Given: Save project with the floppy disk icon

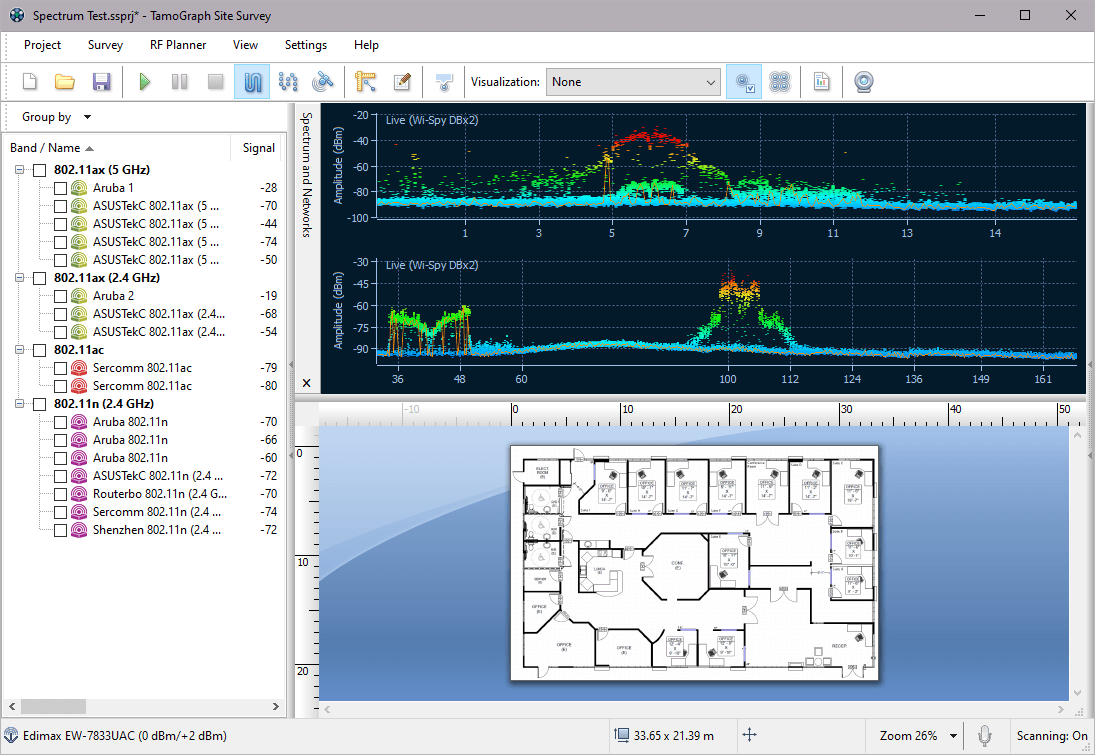Looking at the screenshot, I should (101, 82).
